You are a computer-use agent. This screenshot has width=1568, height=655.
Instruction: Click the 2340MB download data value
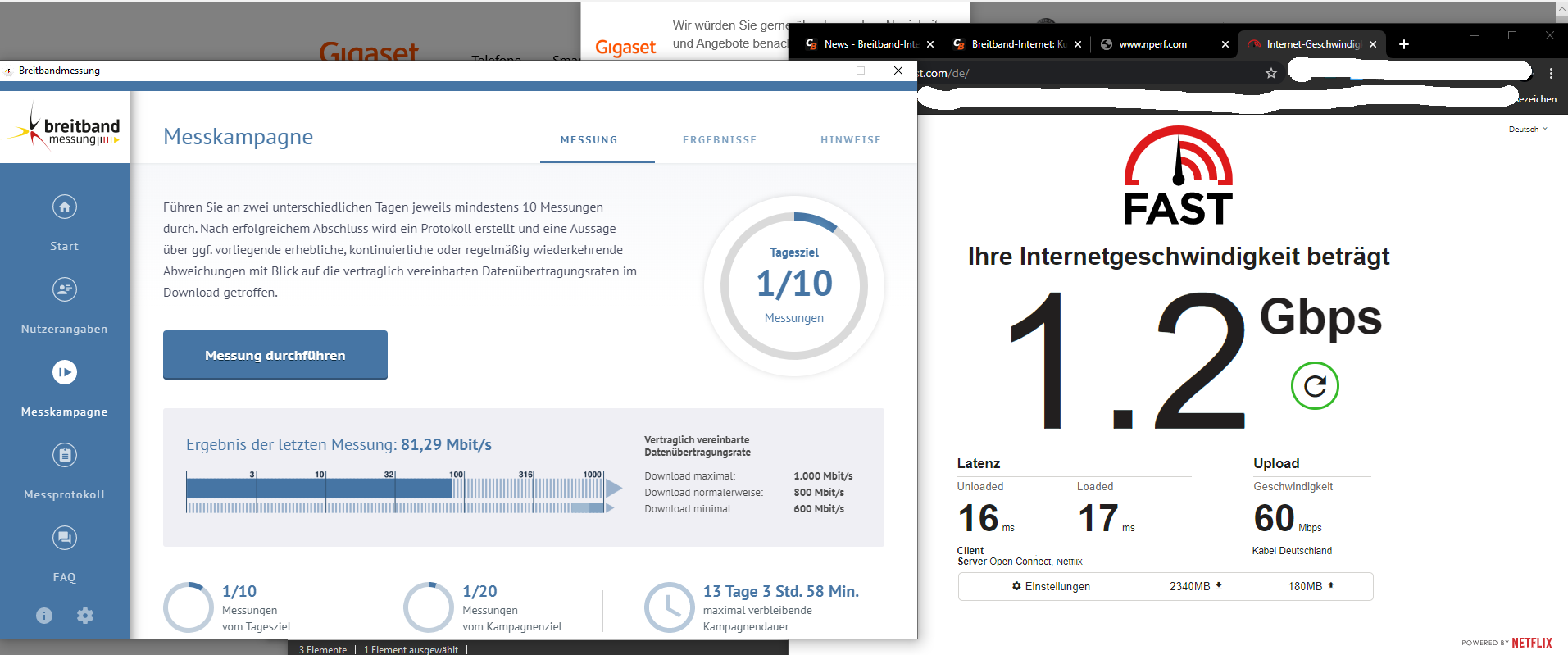[1196, 586]
